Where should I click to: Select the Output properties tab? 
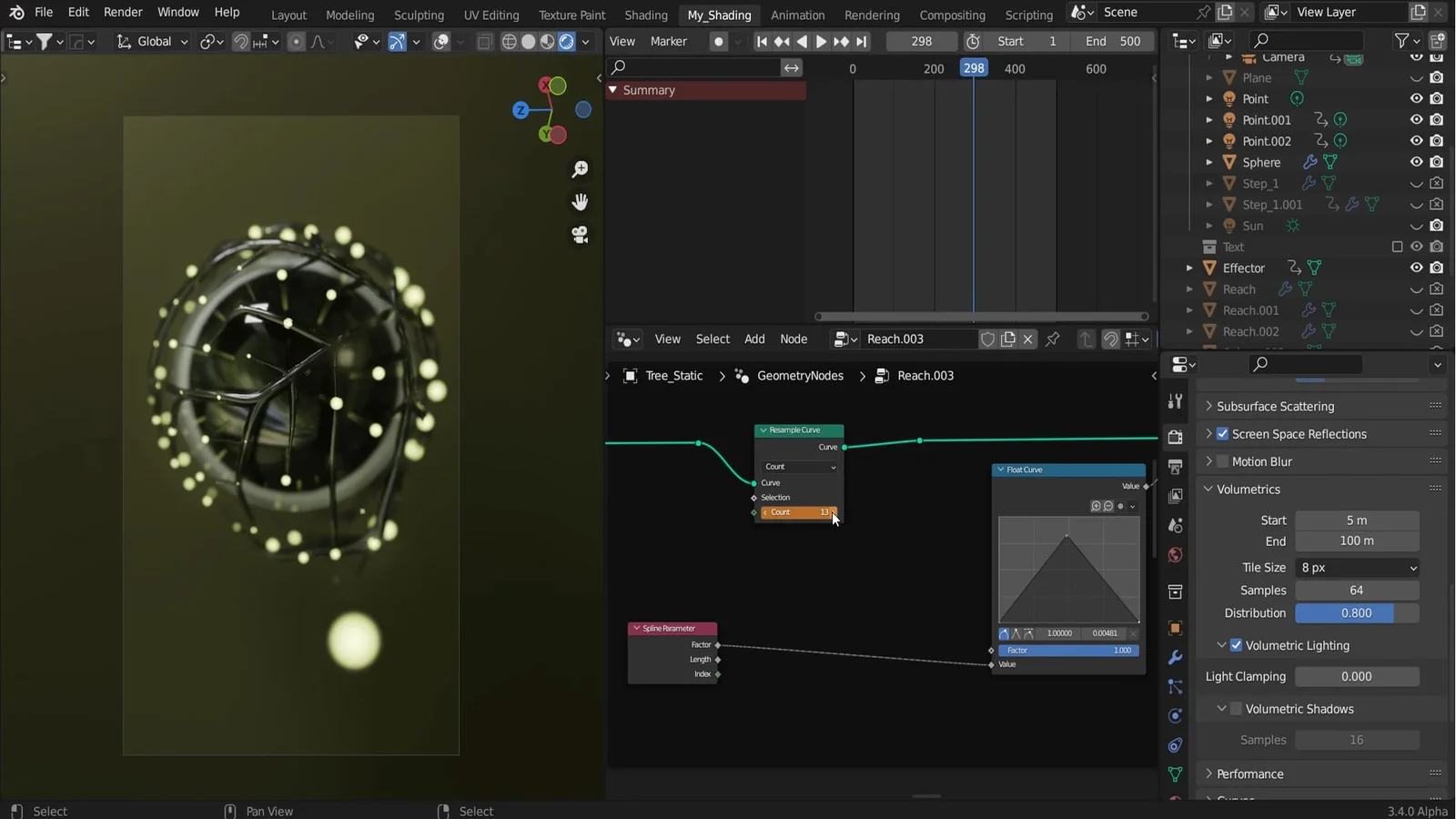[1175, 468]
